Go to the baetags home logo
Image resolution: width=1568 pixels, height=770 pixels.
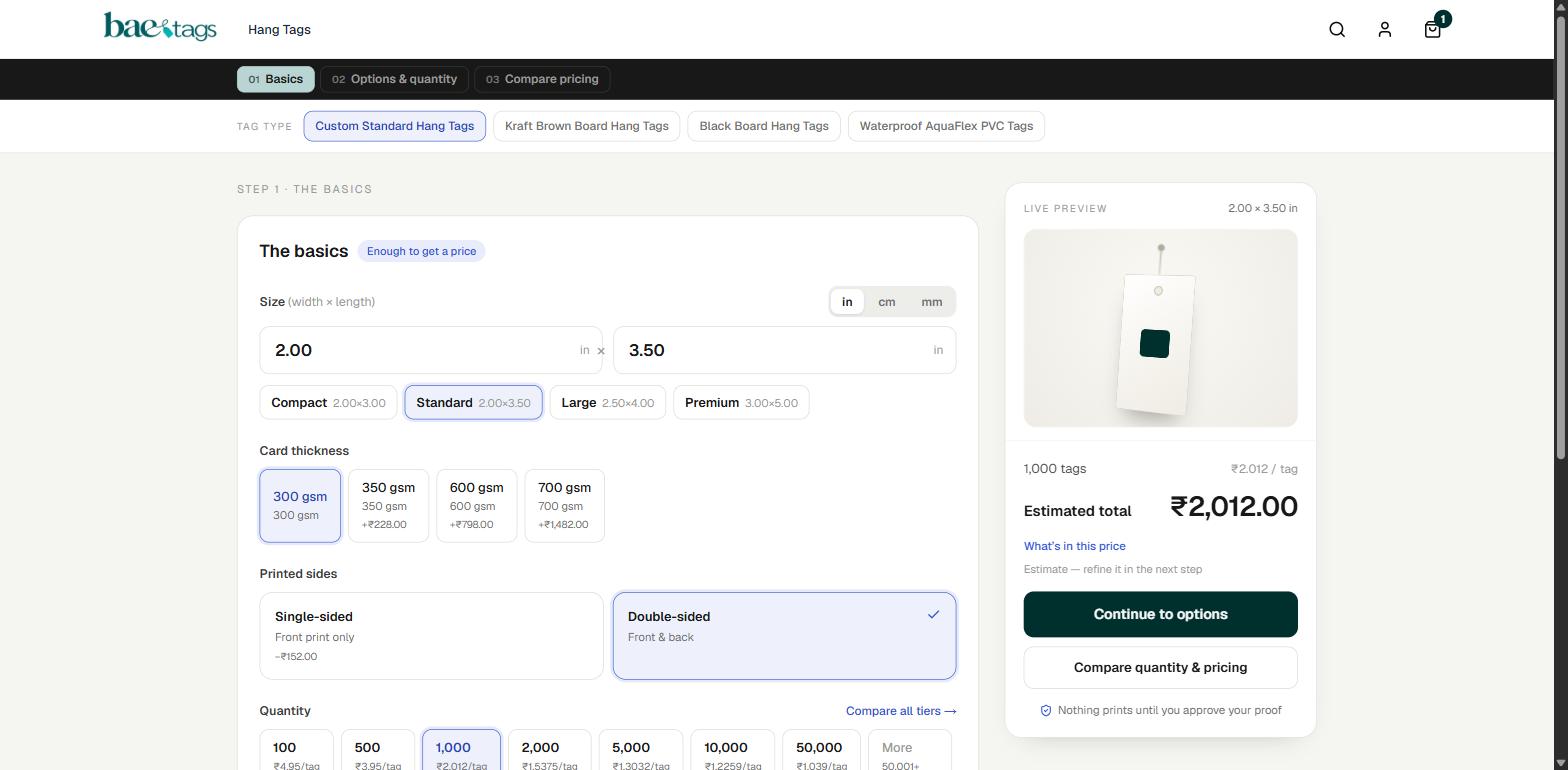click(x=160, y=27)
